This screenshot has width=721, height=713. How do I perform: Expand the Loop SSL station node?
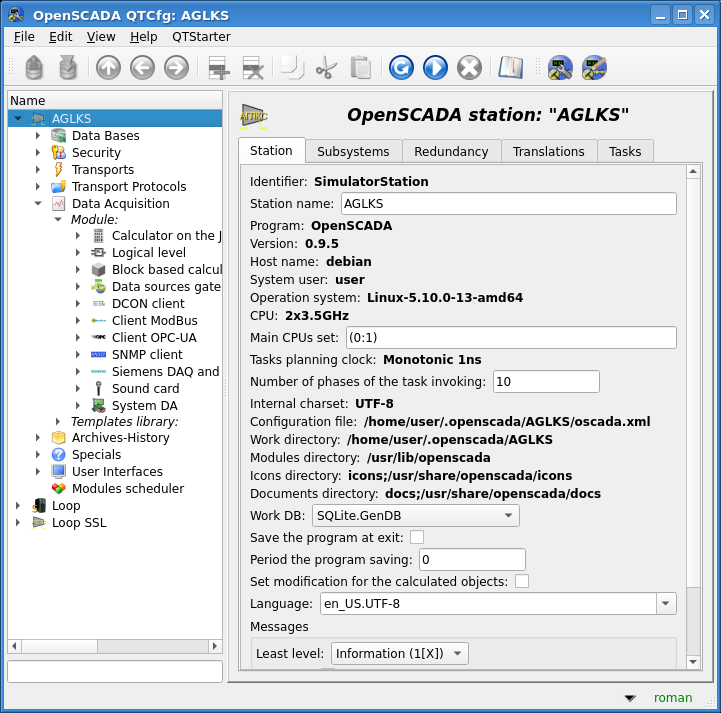tap(18, 522)
